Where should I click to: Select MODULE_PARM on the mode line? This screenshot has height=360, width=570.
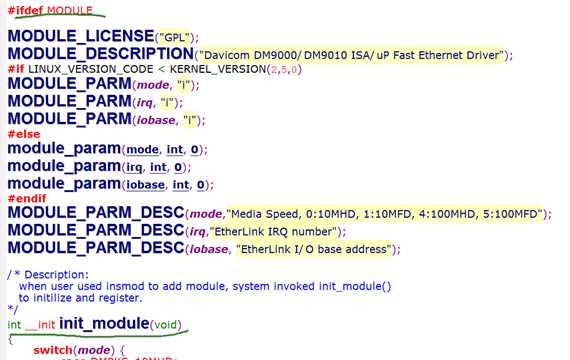(70, 83)
